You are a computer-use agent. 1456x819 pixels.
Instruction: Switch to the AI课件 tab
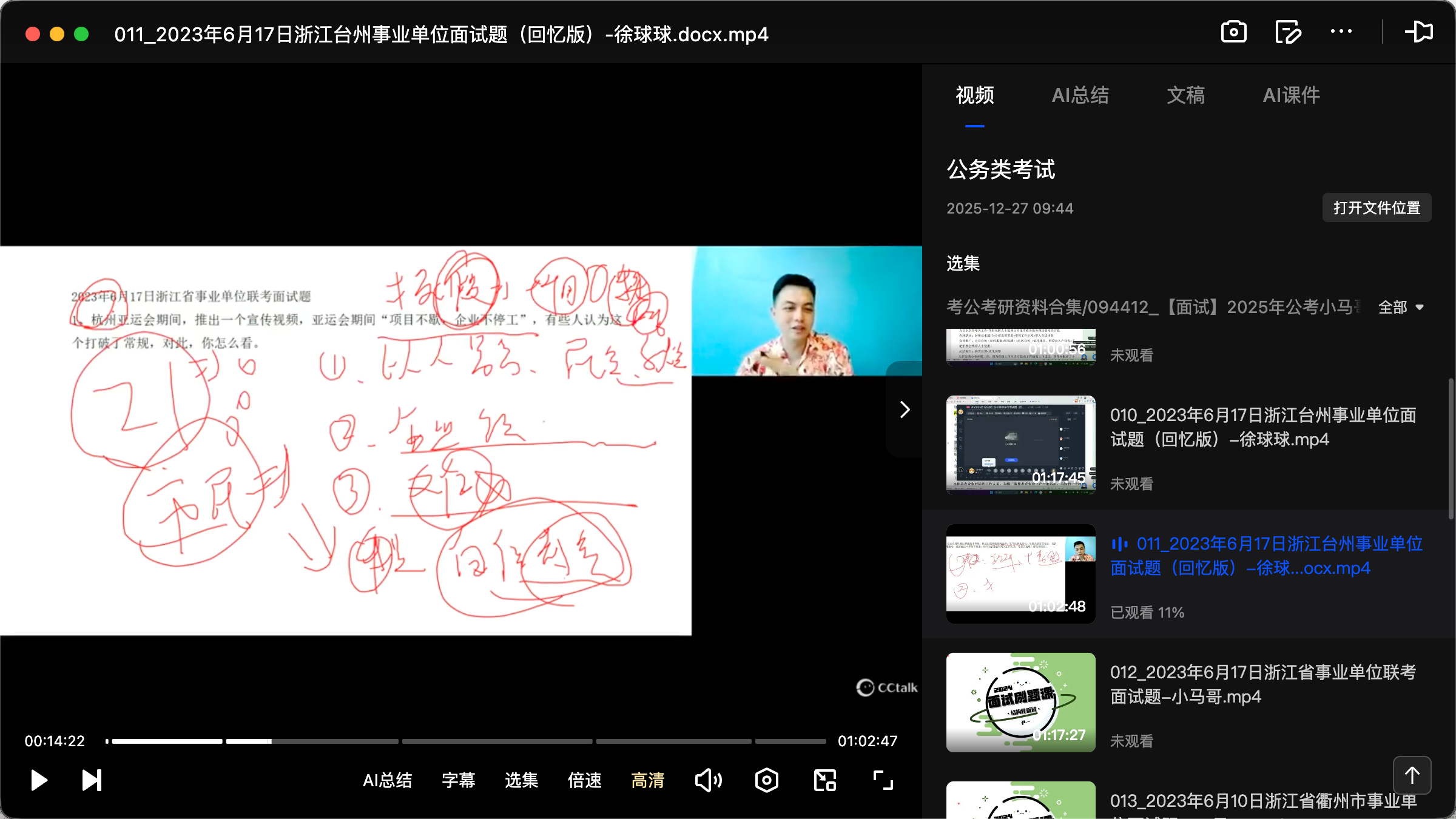pos(1291,95)
